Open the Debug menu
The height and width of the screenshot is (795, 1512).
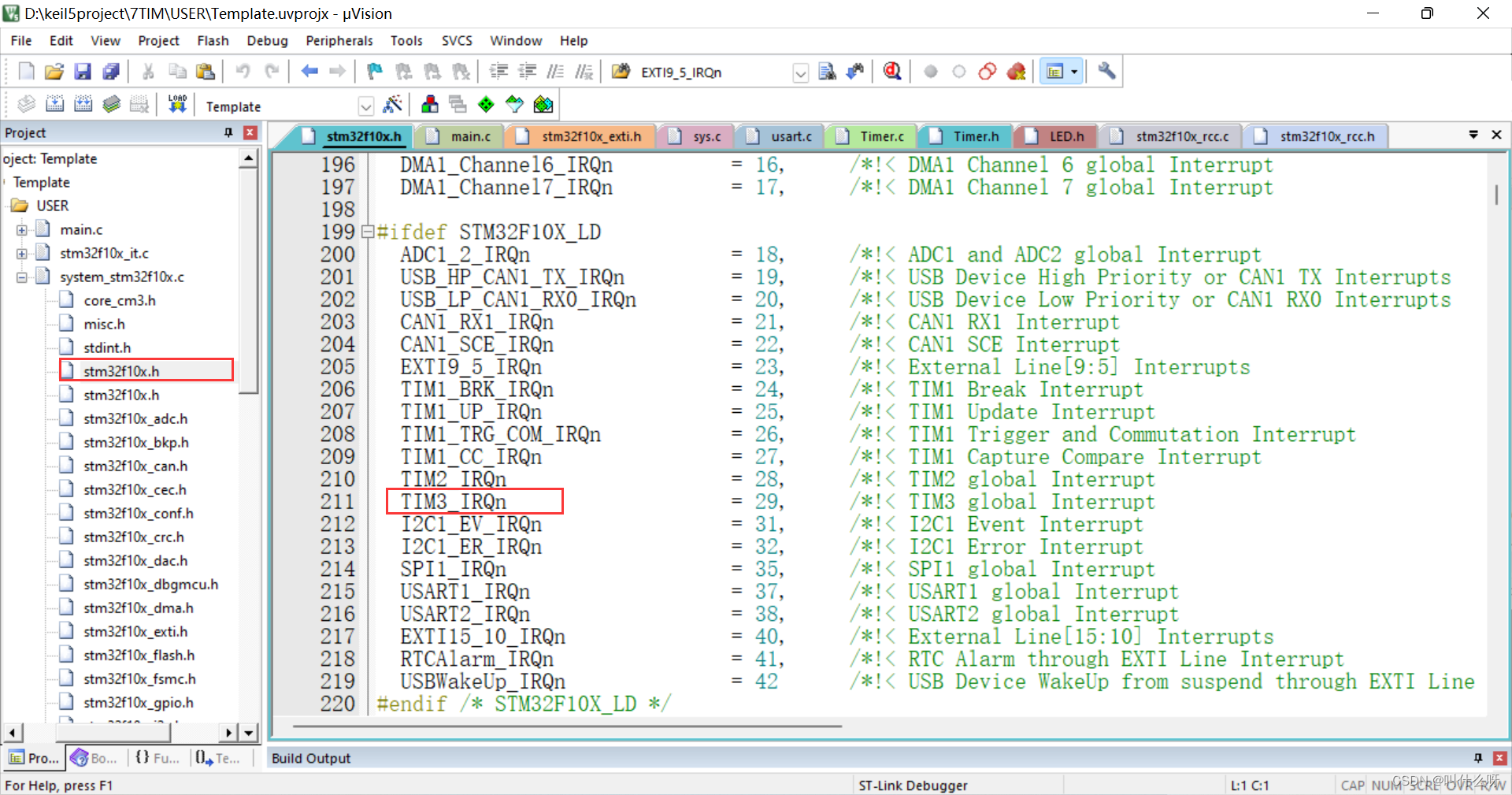pyautogui.click(x=267, y=40)
